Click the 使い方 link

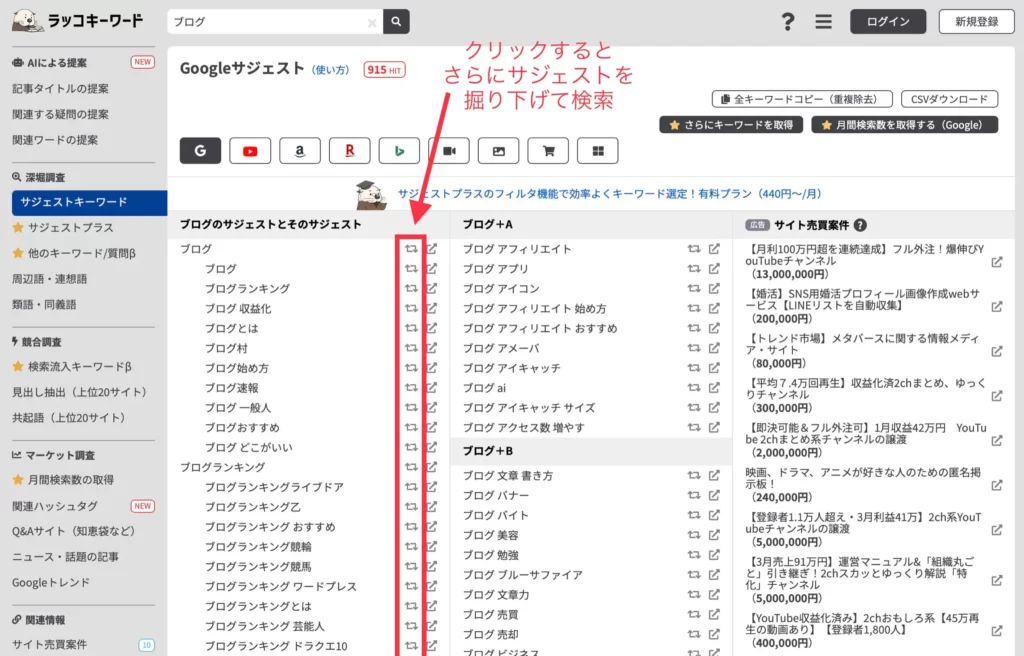(x=332, y=70)
